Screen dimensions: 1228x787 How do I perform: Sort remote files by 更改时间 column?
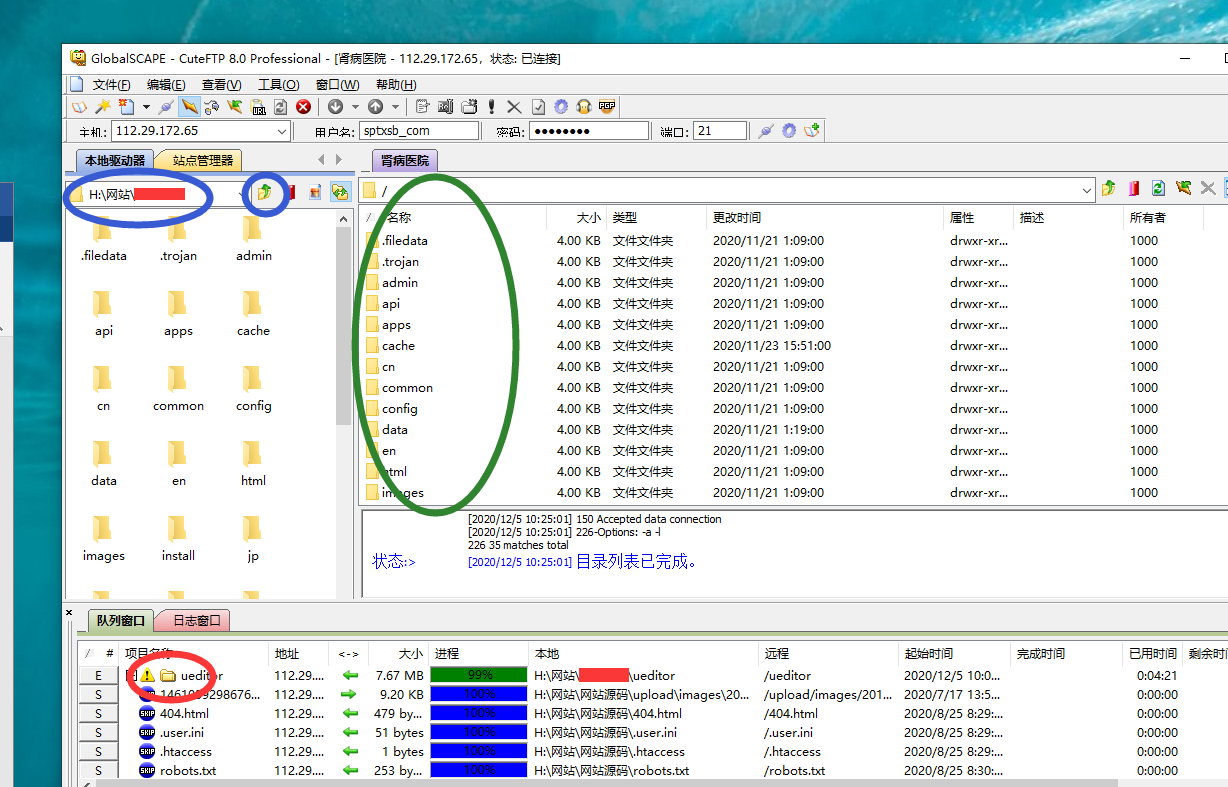(x=737, y=217)
